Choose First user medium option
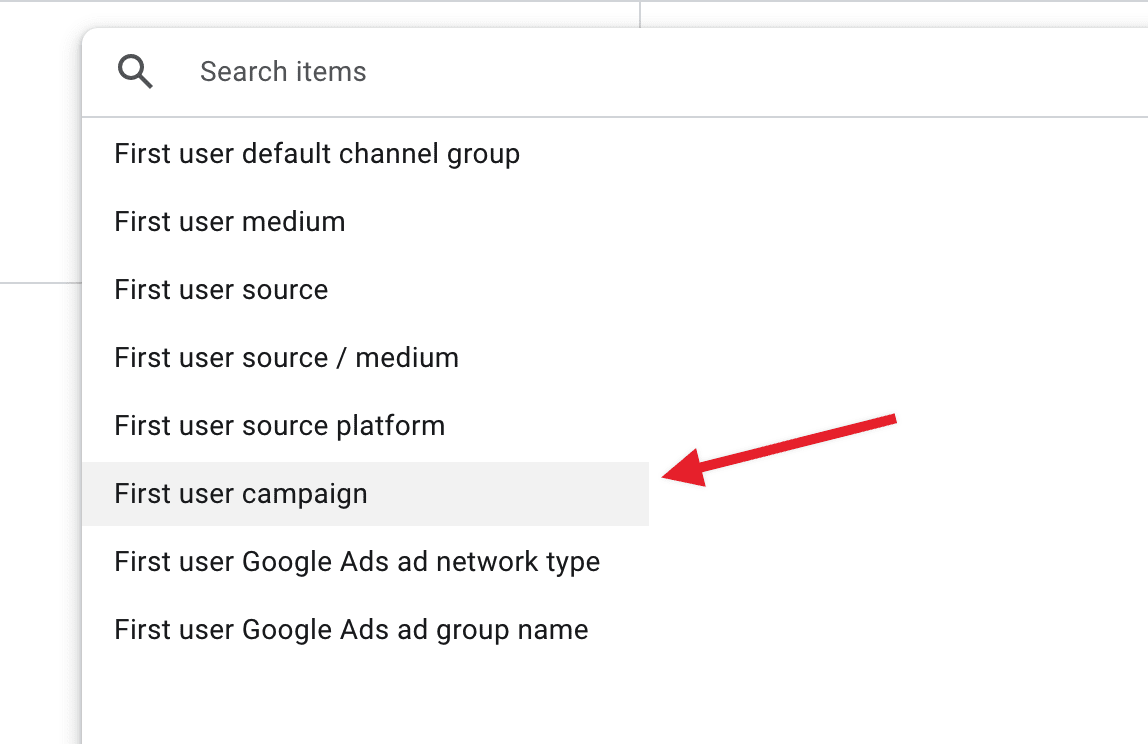This screenshot has width=1148, height=744. tap(230, 222)
